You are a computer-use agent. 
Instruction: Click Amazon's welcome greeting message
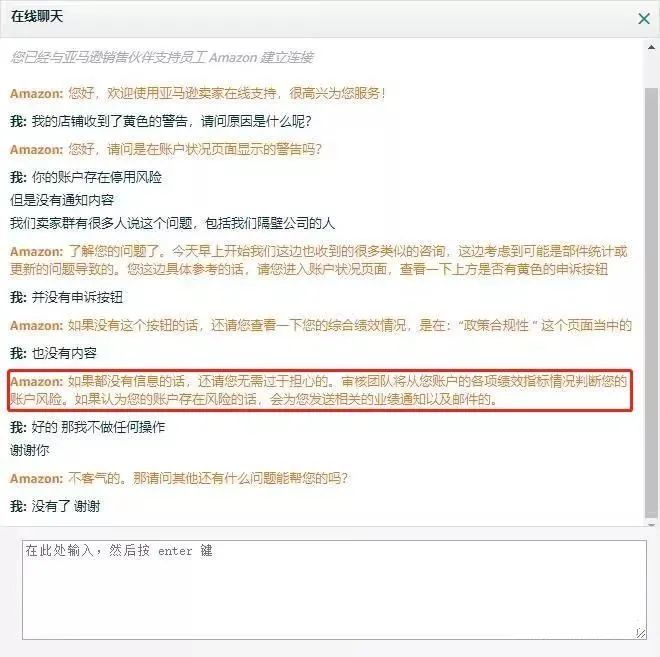pos(197,93)
